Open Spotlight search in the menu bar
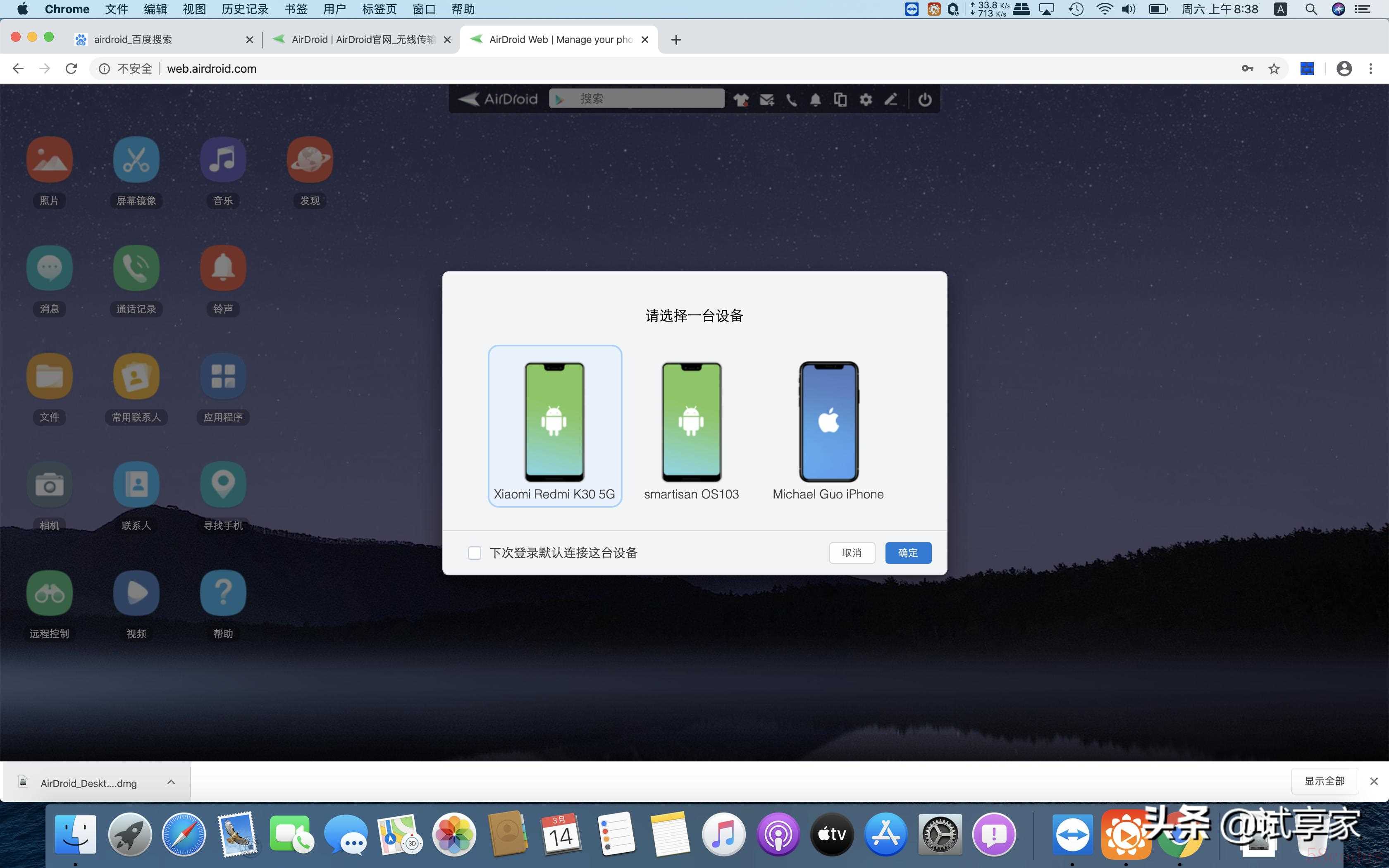 click(x=1311, y=9)
